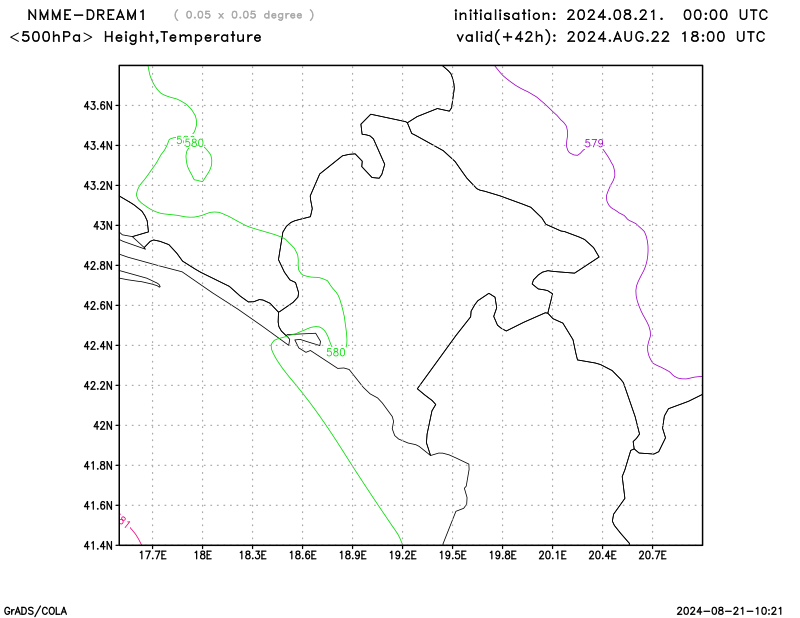
Task: Click the '<500hPa> Height,Temperature' heading
Action: click(136, 37)
